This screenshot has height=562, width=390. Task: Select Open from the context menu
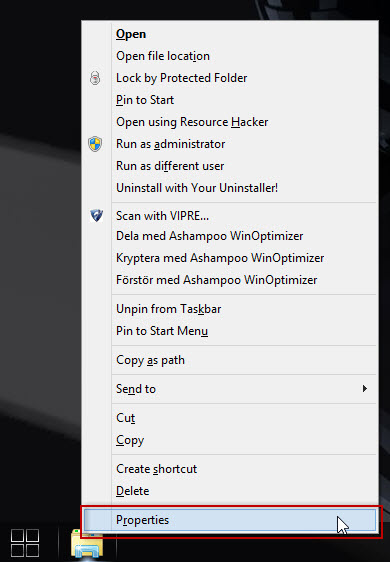230,34
